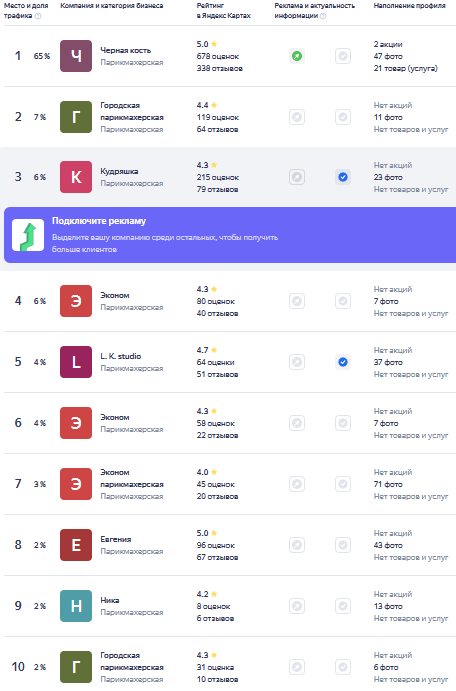456x691 pixels.
Task: Click the grey verification checkmark for Евгения
Action: (x=343, y=545)
